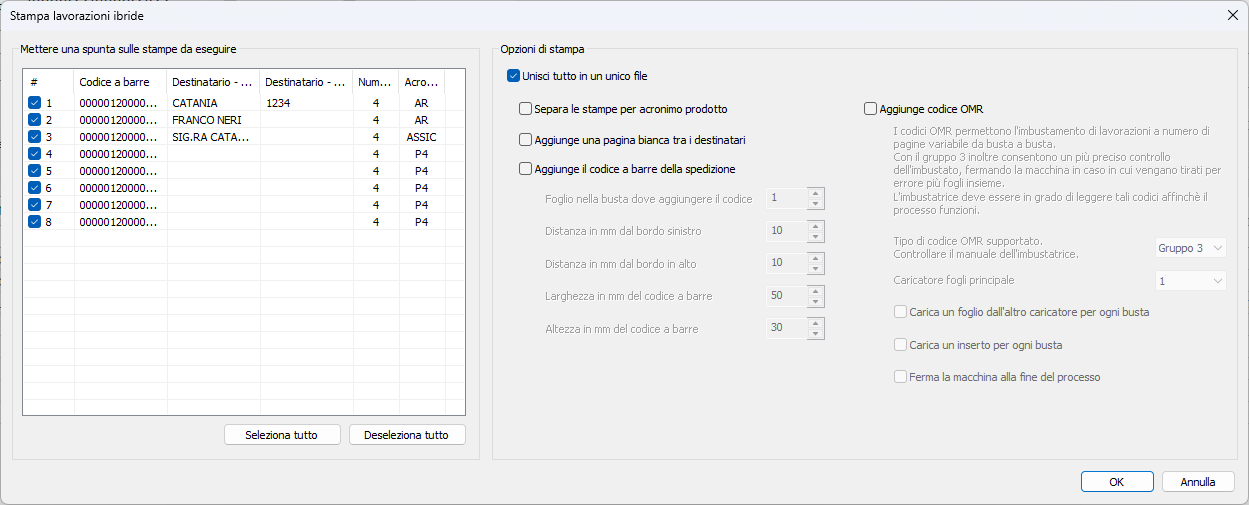Open the 'Gruppo 3' OMR type dropdown
1249x505 pixels.
[1190, 248]
